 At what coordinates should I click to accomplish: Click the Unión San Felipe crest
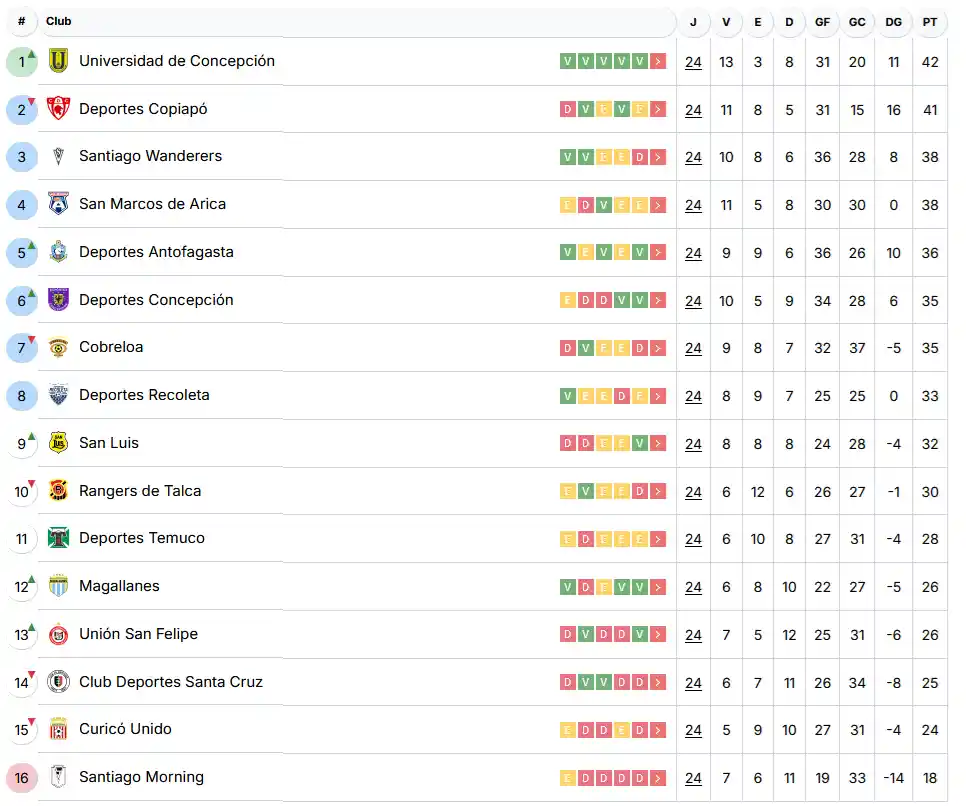coord(59,634)
